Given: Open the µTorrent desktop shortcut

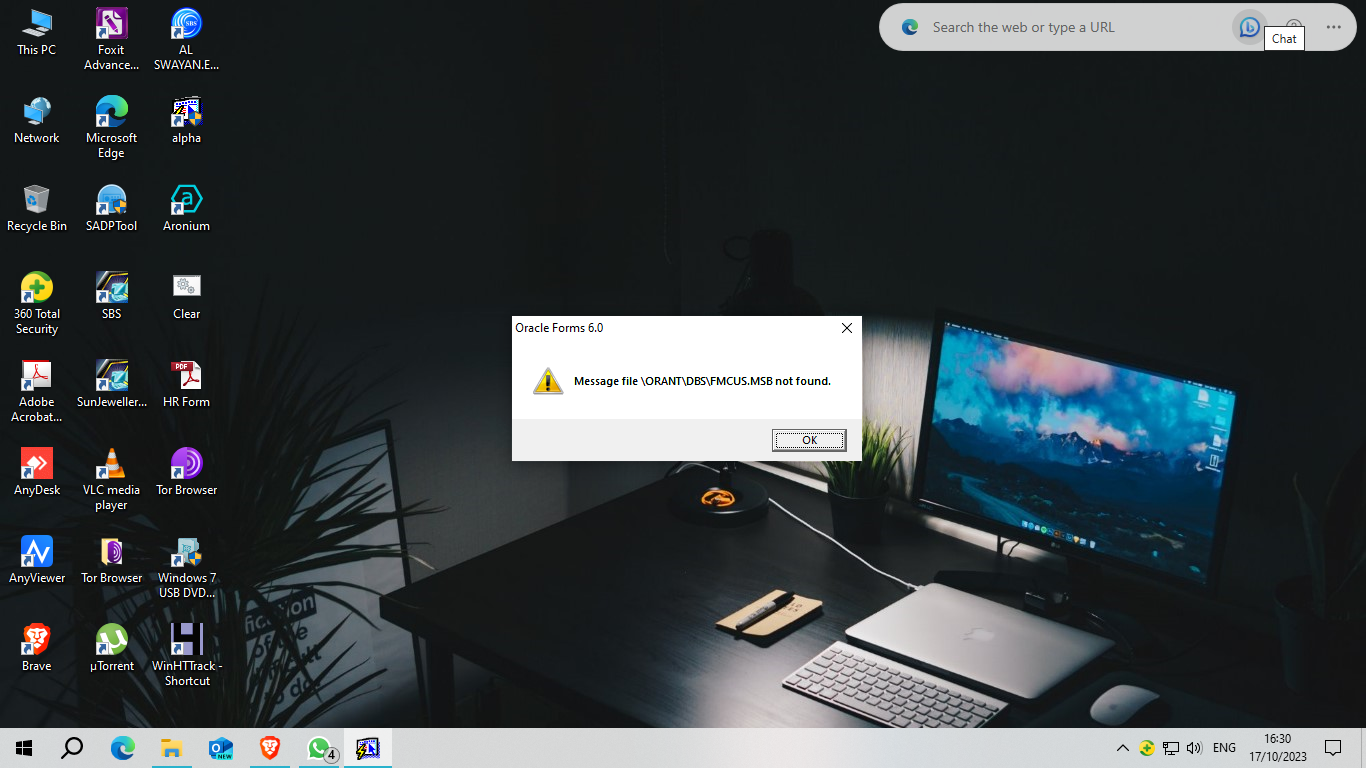Looking at the screenshot, I should coord(111,640).
